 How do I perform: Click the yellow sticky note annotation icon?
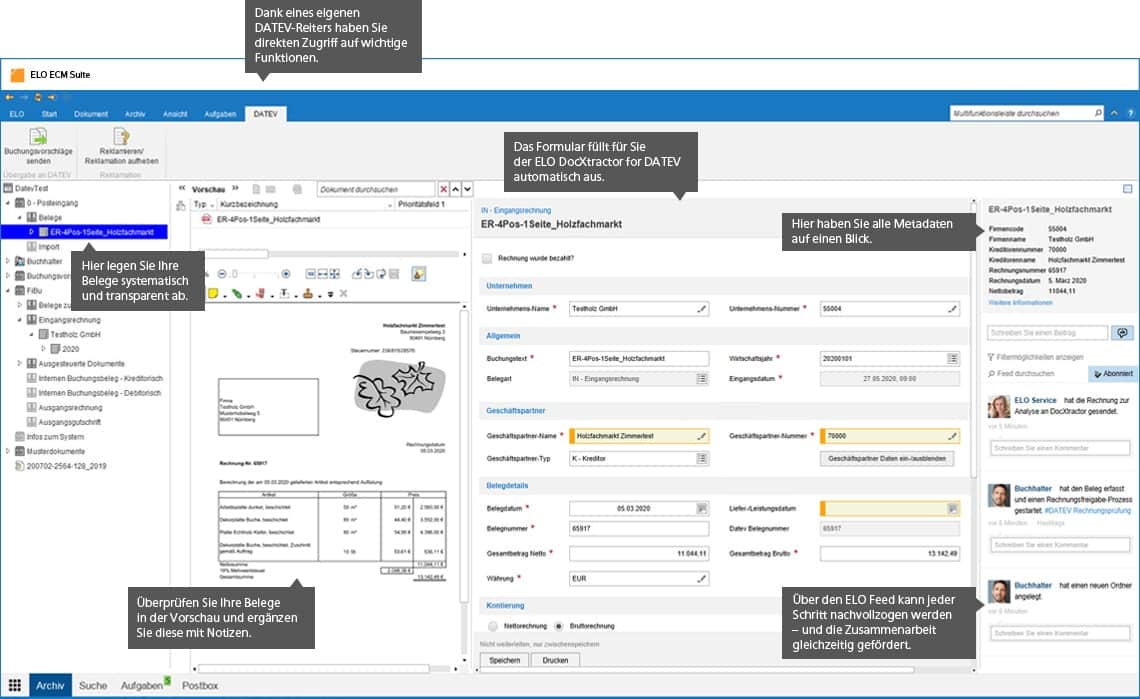[x=212, y=293]
